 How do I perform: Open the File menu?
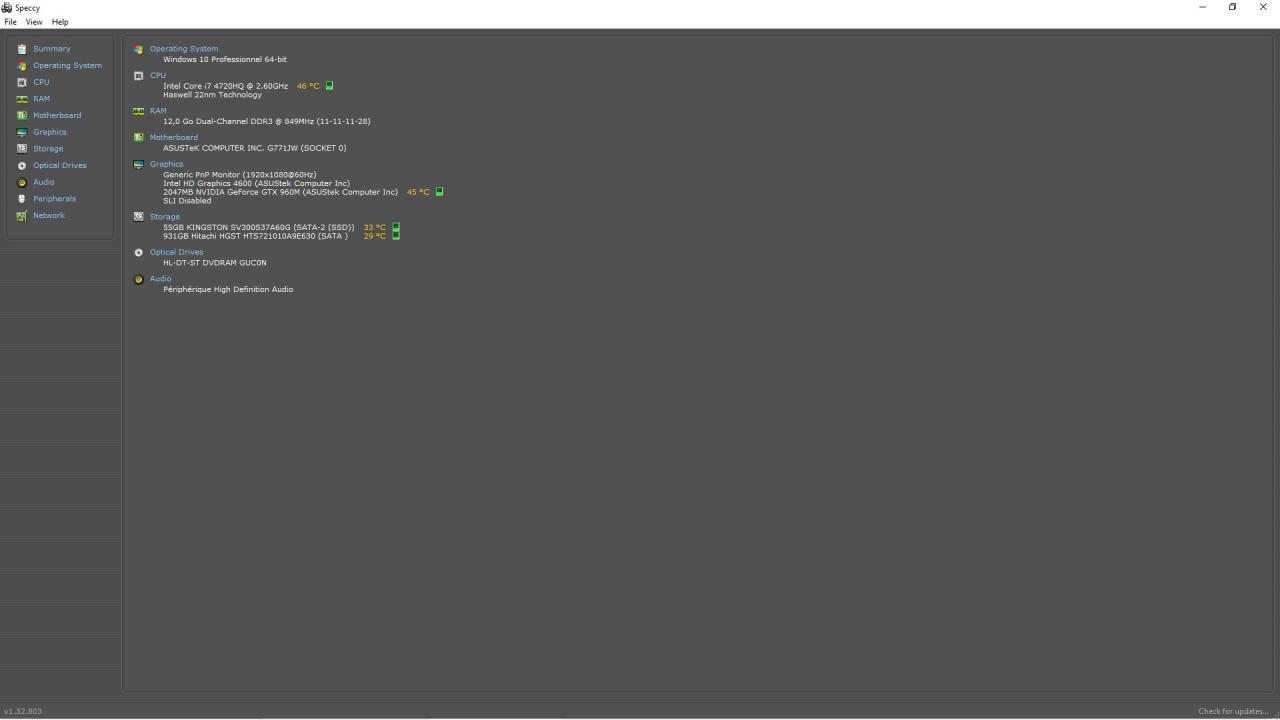[10, 22]
